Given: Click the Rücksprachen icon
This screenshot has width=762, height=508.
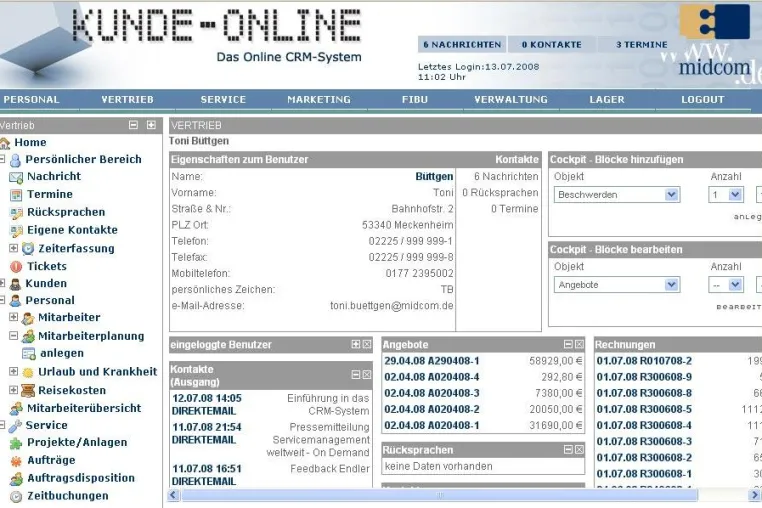Looking at the screenshot, I should pyautogui.click(x=16, y=213).
